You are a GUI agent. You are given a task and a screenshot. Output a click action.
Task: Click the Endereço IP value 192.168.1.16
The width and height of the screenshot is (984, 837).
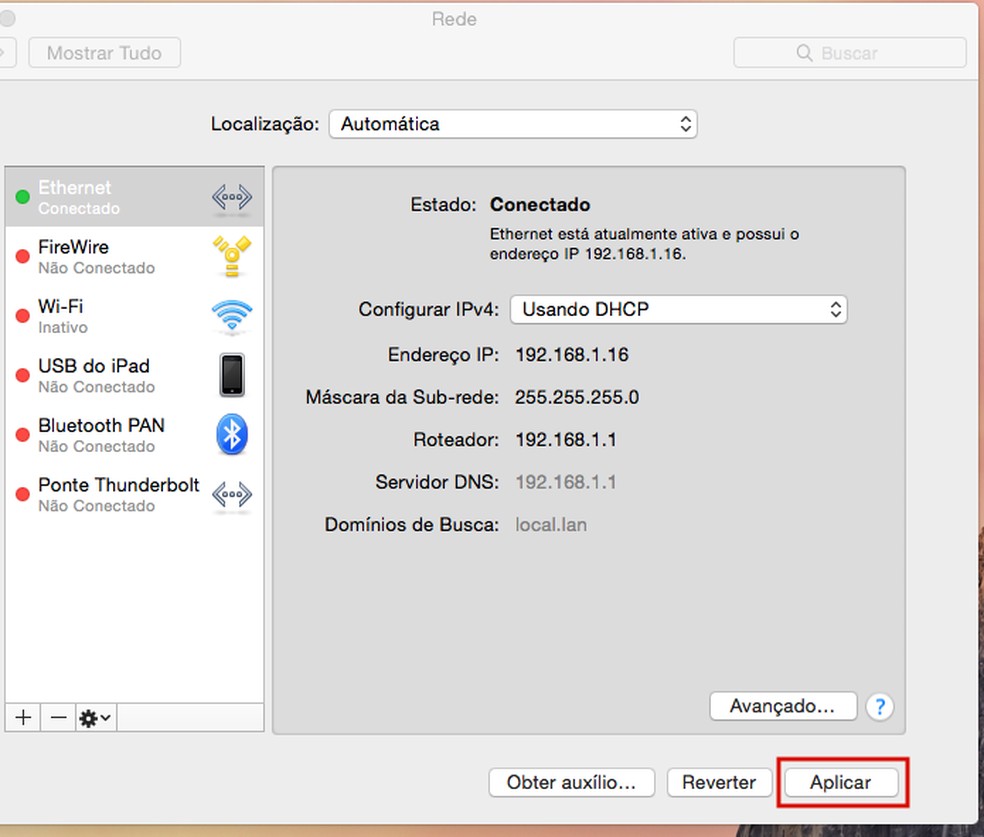pos(572,355)
